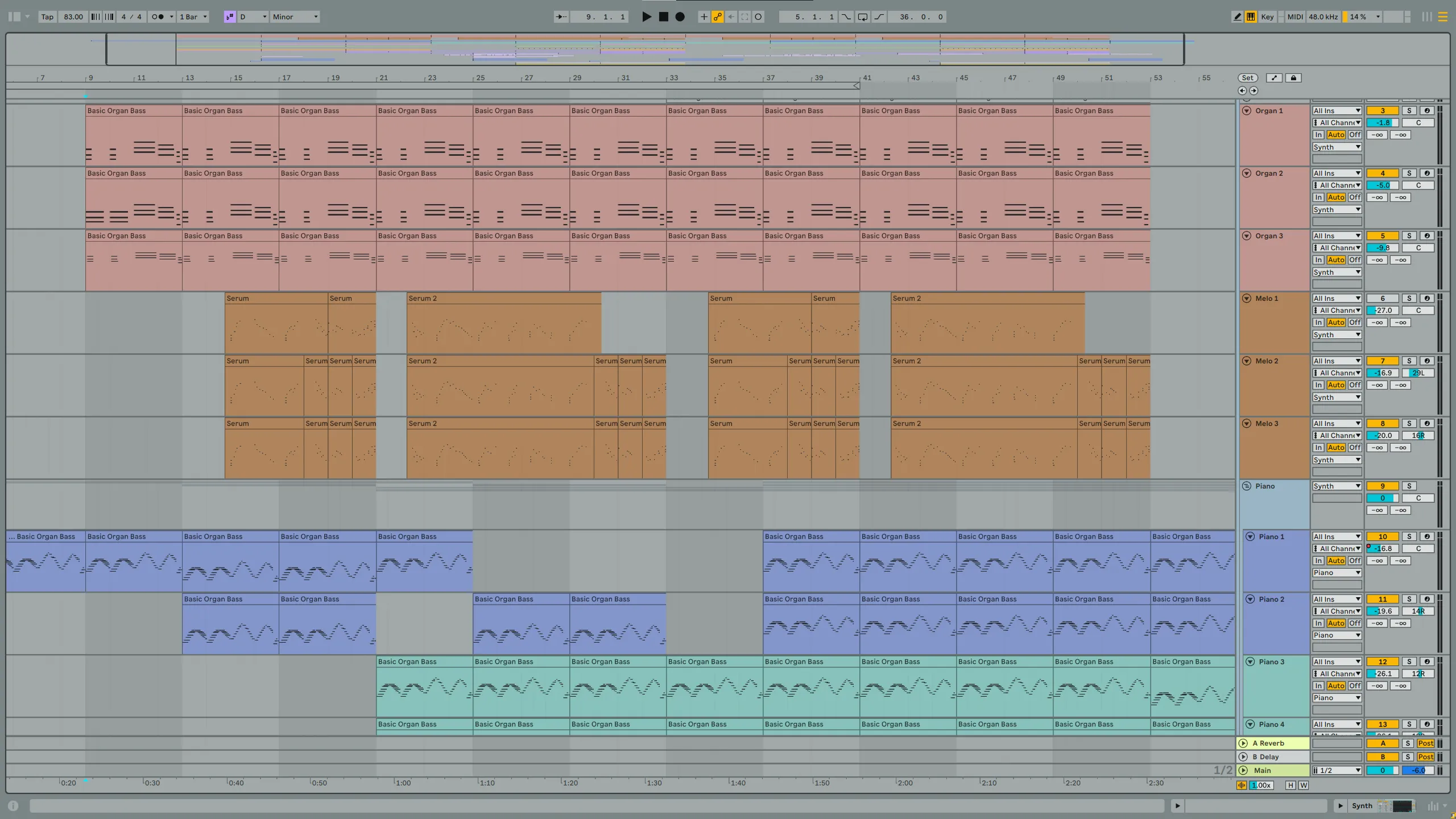Open Organ 1 All Ins input dropdown
The height and width of the screenshot is (819, 1456).
click(1337, 111)
